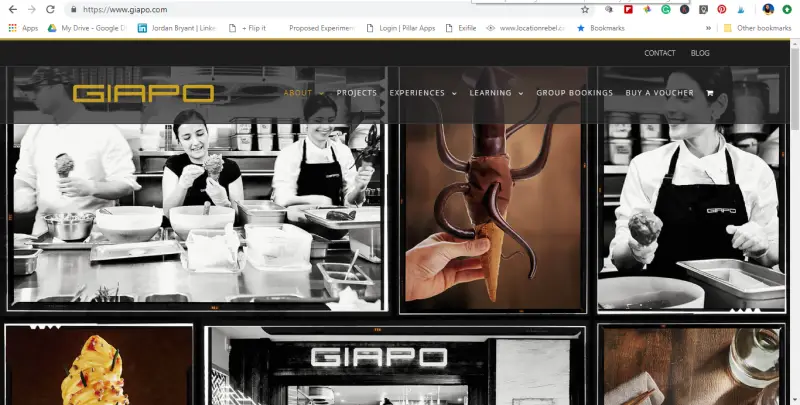Click the wooden table with glass photo

click(x=691, y=365)
